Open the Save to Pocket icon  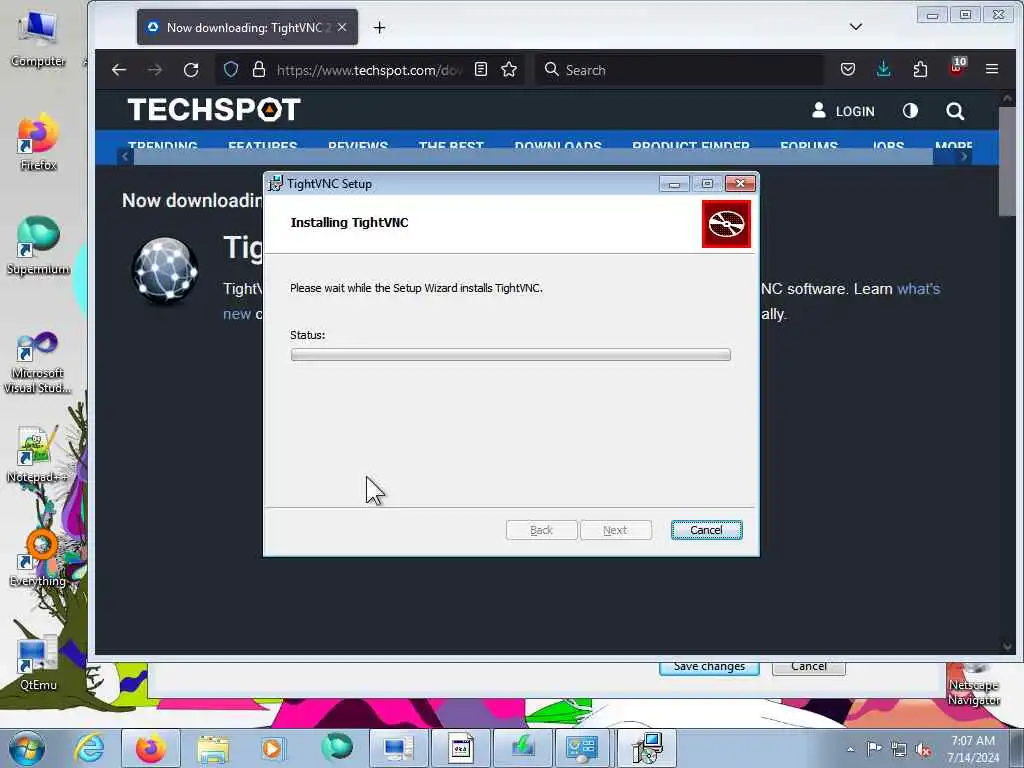coord(848,69)
